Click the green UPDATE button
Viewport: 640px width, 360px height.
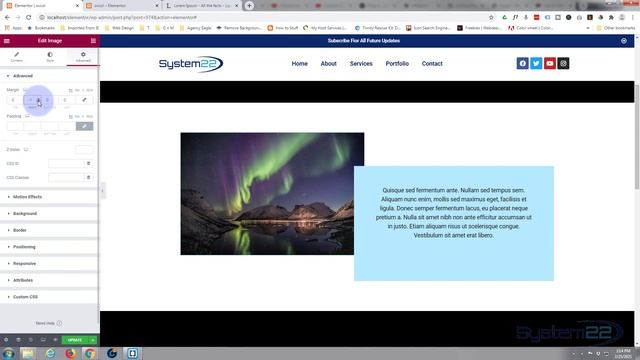75,340
